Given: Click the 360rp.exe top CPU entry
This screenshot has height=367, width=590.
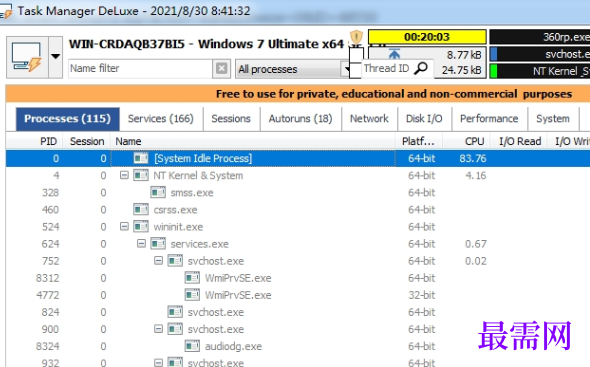Looking at the screenshot, I should coord(540,37).
